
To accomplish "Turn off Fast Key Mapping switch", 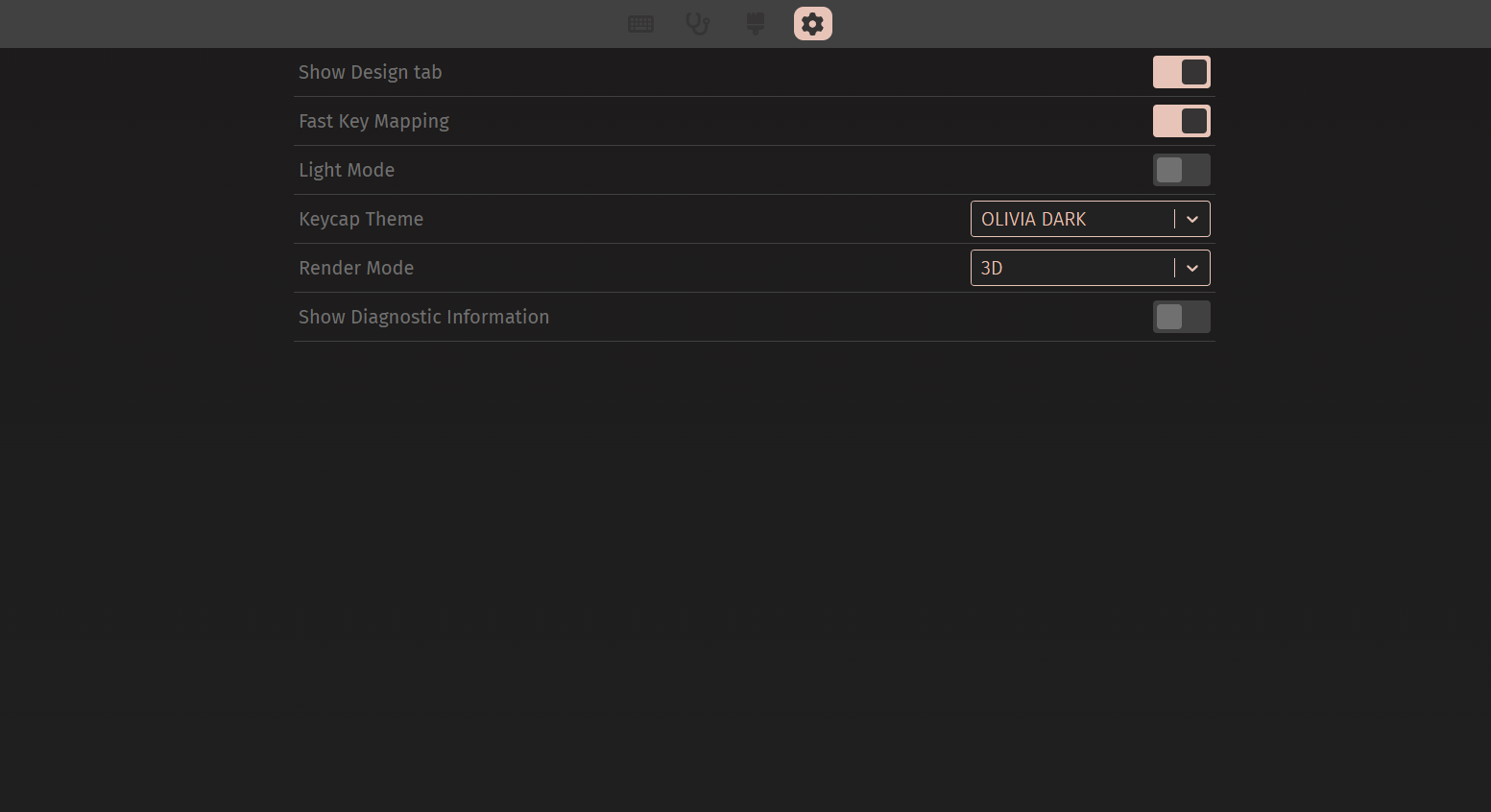I will pyautogui.click(x=1181, y=121).
